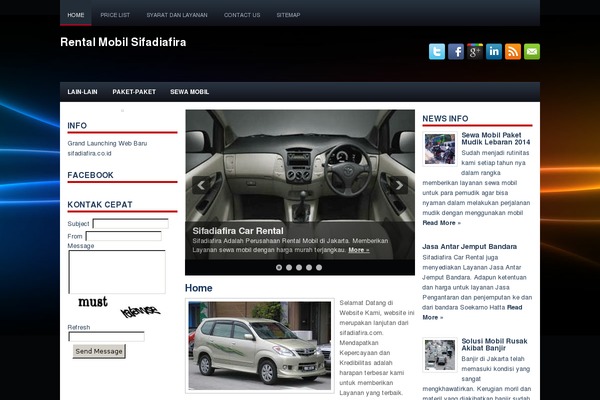Open the LinkedIn social icon
Screen dimensions: 600x400
(494, 51)
